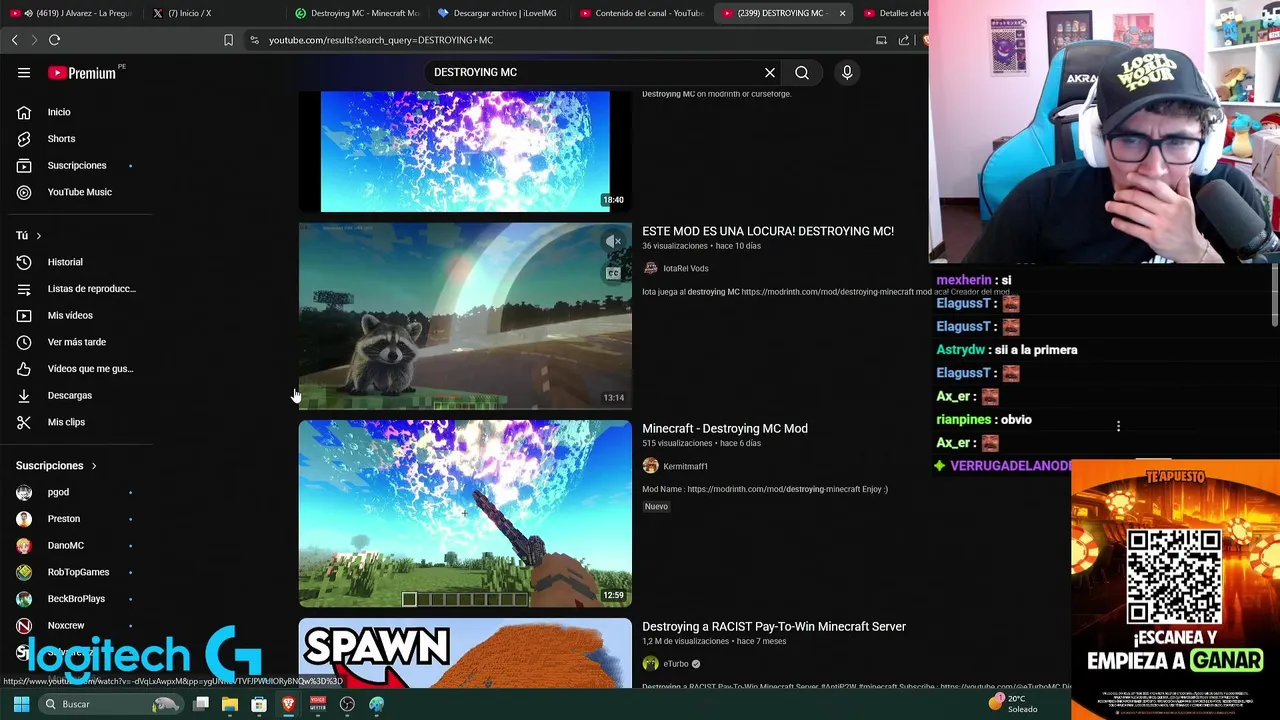Viewport: 1280px width, 720px height.
Task: Expand the Suscripciones section header
Action: point(57,466)
